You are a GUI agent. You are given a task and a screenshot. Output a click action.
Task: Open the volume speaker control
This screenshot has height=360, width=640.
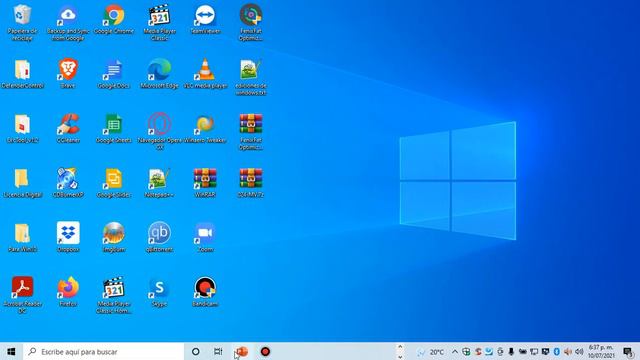pos(579,351)
